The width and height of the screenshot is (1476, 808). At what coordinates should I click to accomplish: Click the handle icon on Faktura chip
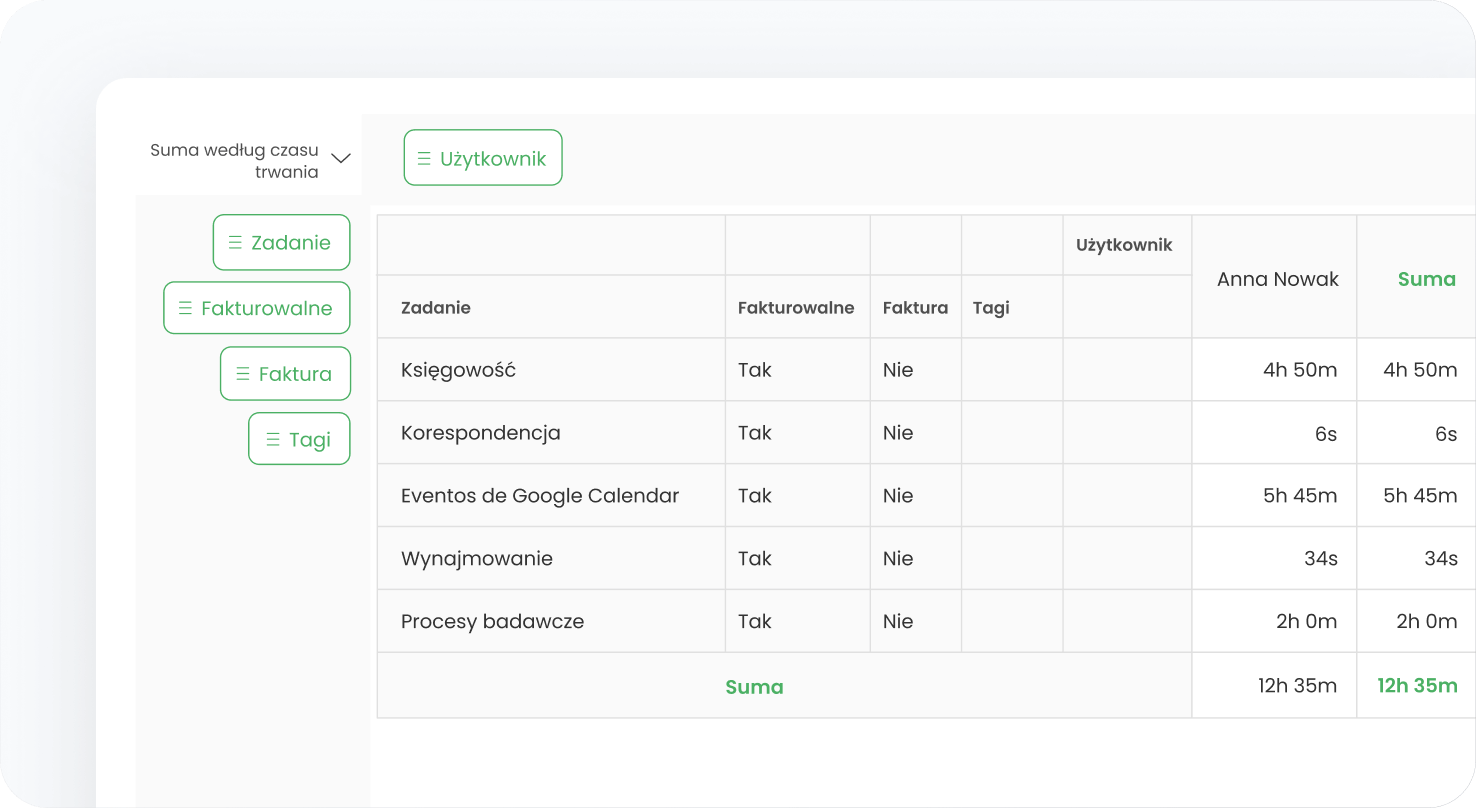[x=243, y=374]
